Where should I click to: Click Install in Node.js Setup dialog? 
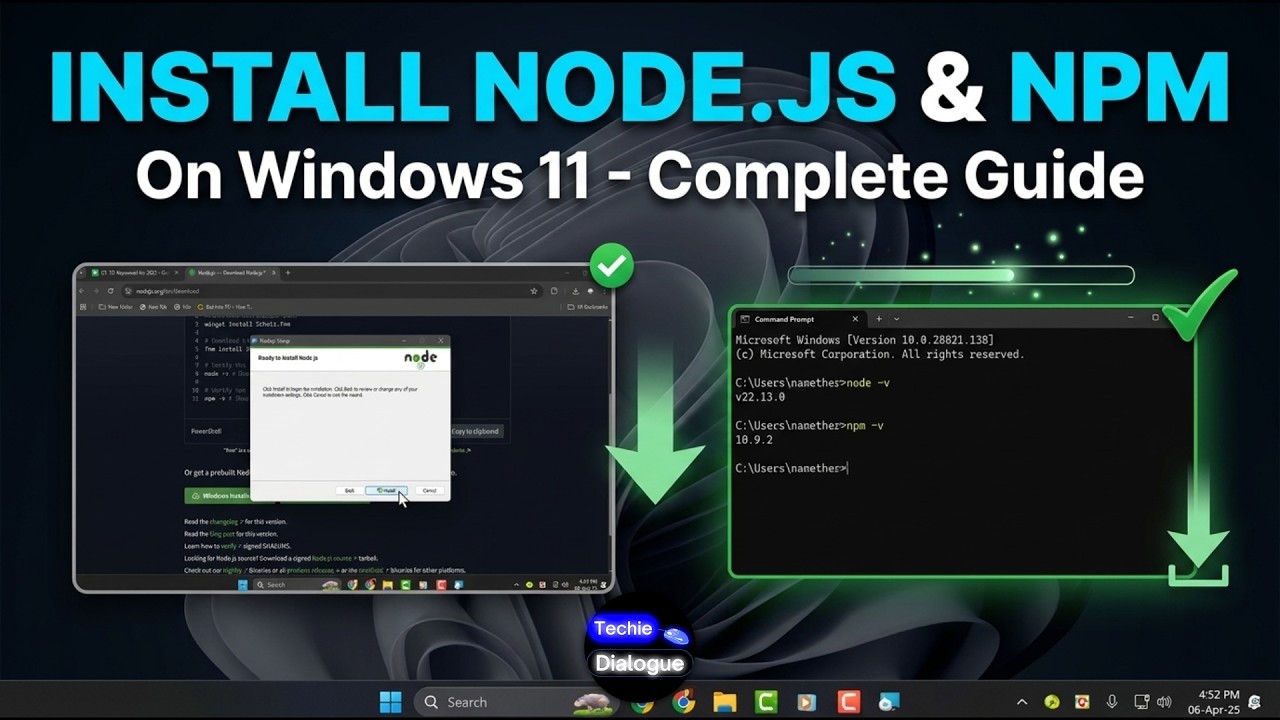pos(387,490)
